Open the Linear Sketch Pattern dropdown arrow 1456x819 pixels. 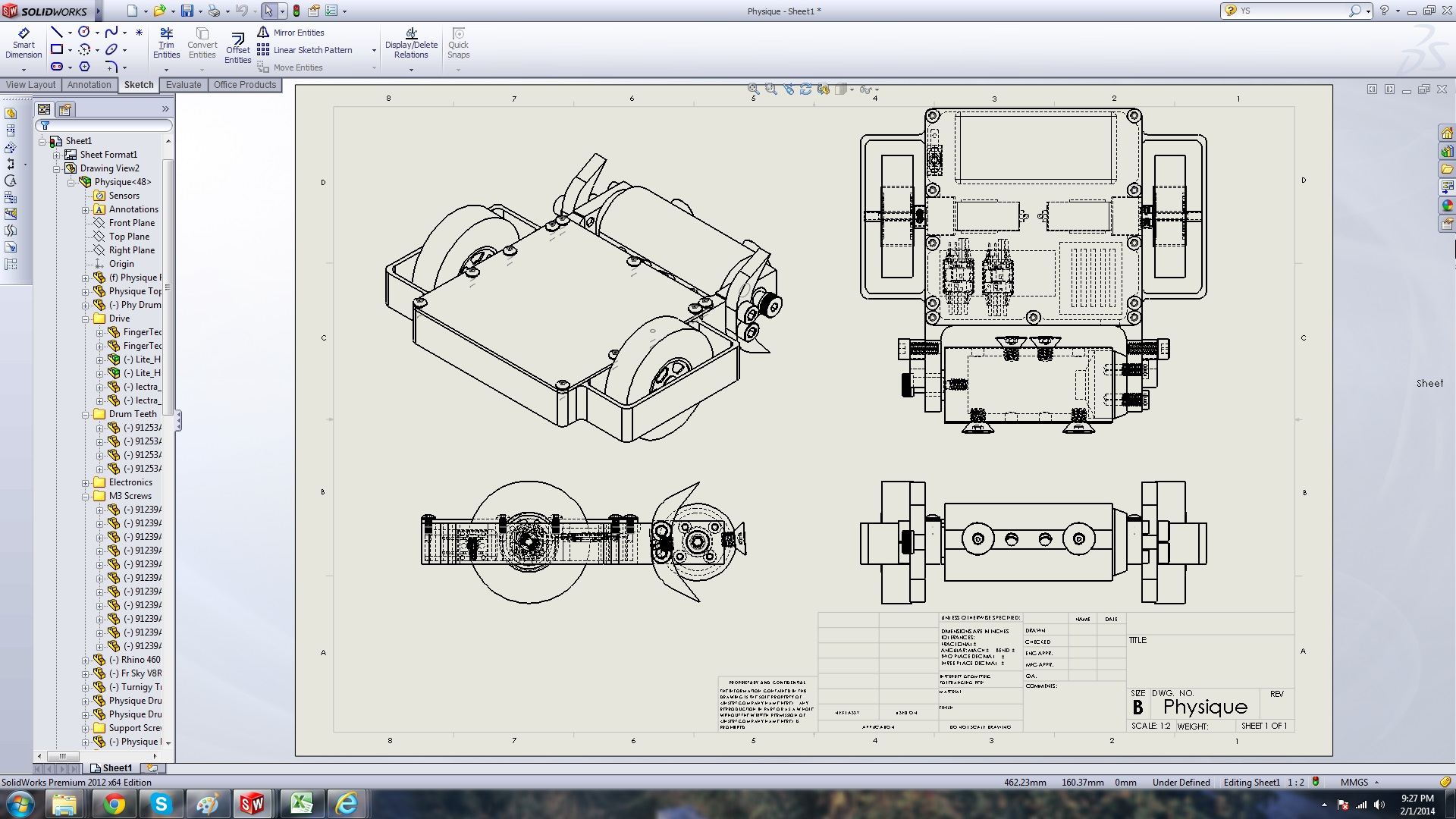[374, 51]
